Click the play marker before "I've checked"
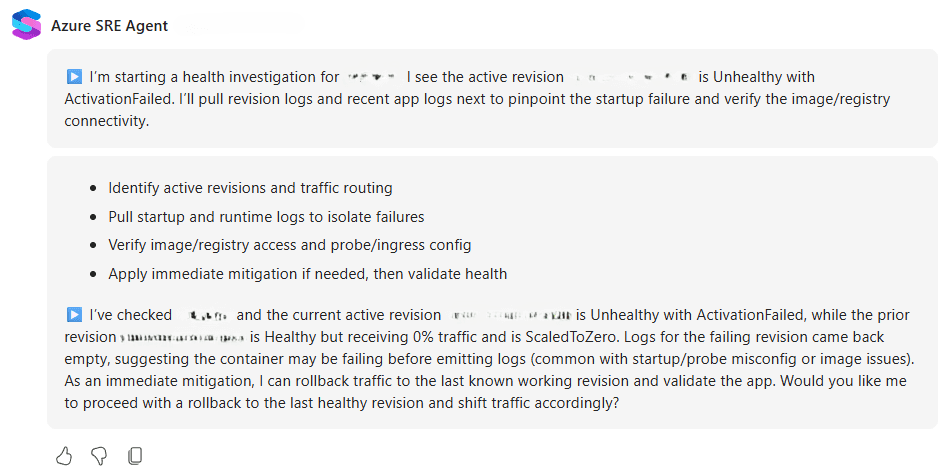The image size is (952, 475). point(74,315)
